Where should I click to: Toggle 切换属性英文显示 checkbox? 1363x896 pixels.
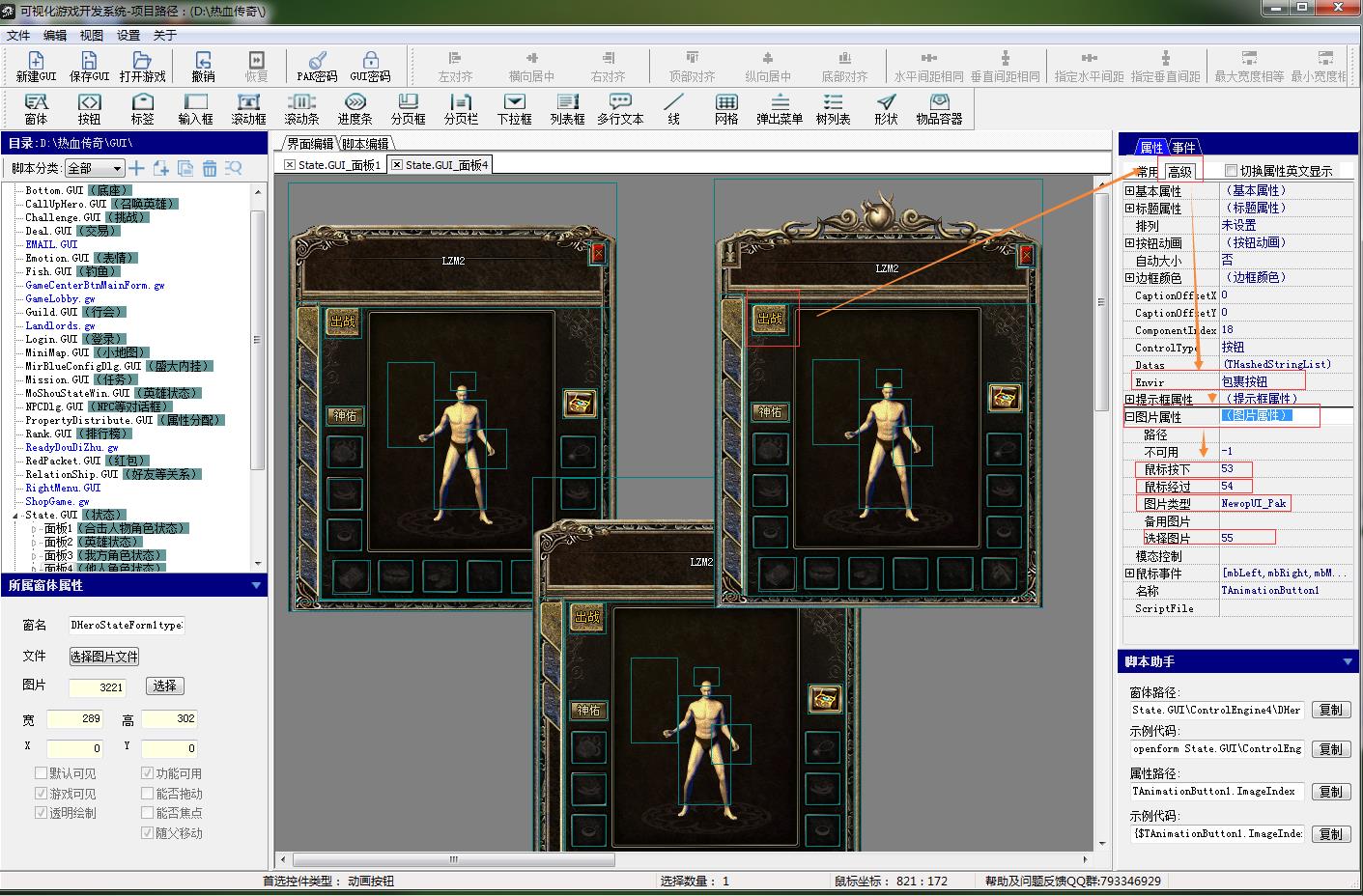point(1231,171)
